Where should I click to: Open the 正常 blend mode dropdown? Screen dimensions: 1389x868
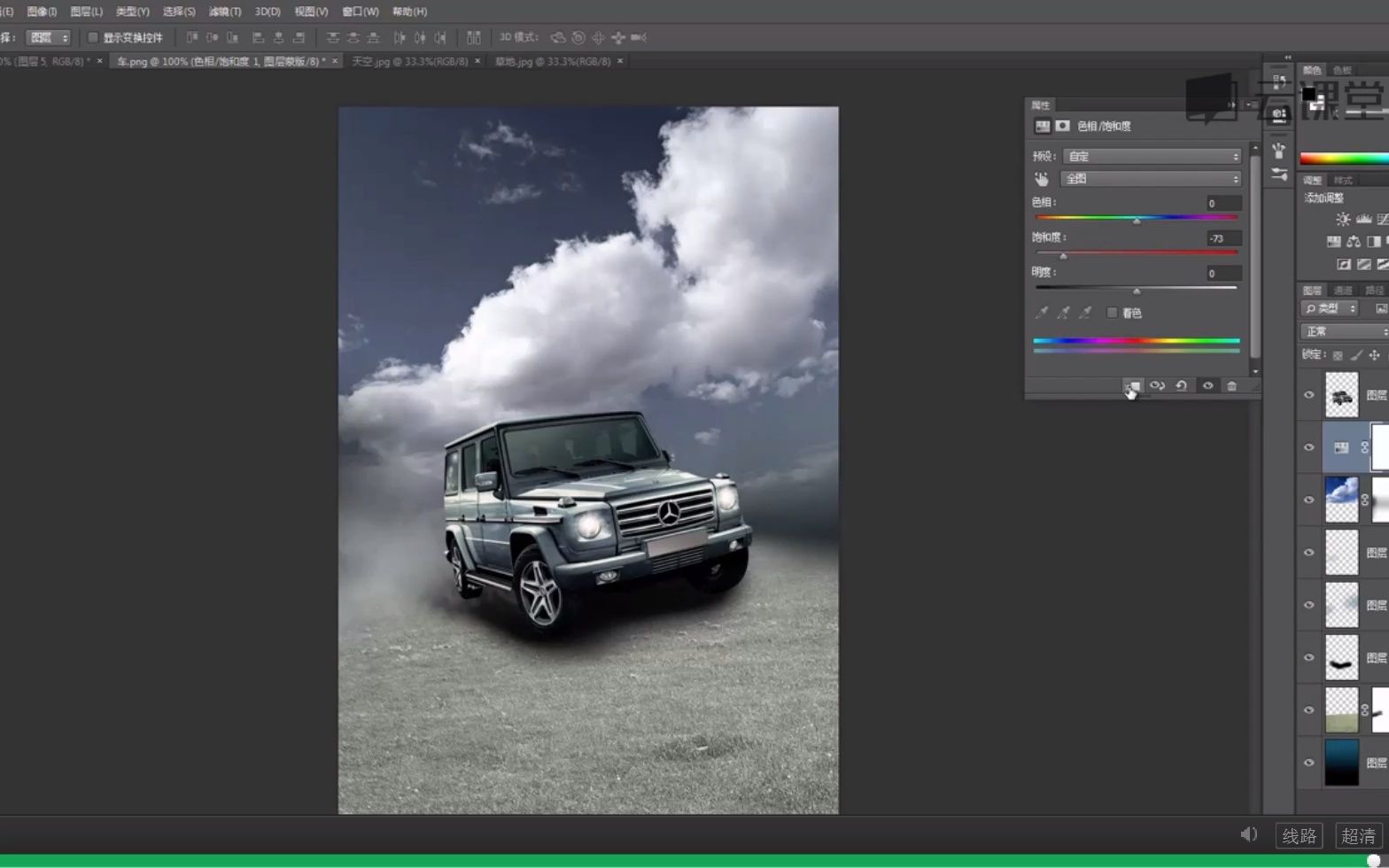coord(1345,331)
